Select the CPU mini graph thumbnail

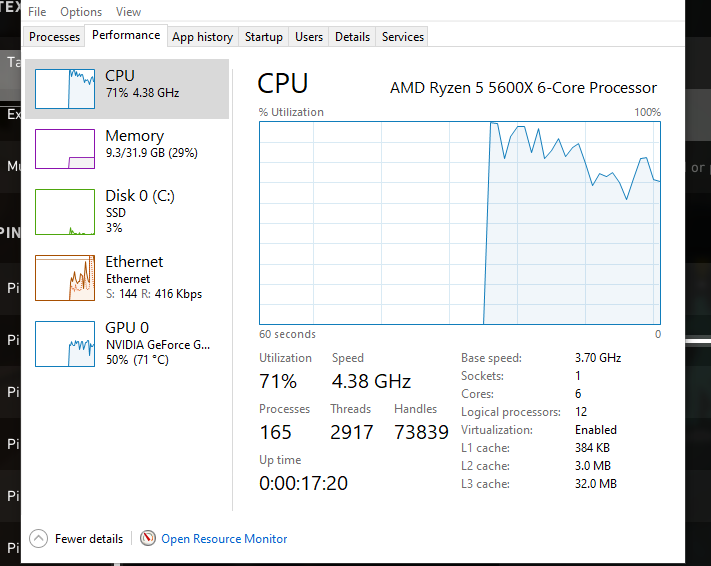tap(64, 88)
